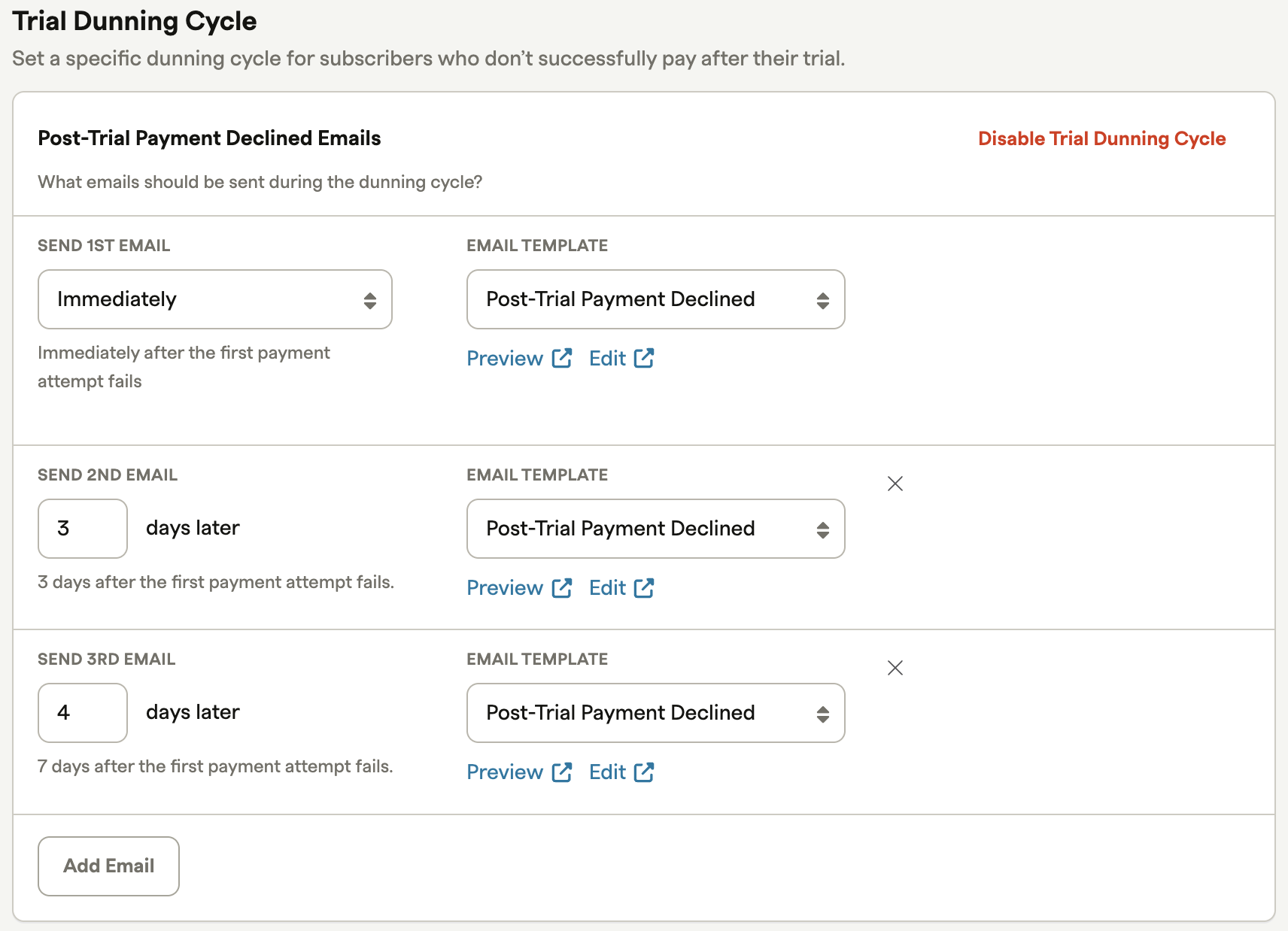The width and height of the screenshot is (1288, 931).
Task: Open 2nd email template dropdown
Action: tap(655, 529)
